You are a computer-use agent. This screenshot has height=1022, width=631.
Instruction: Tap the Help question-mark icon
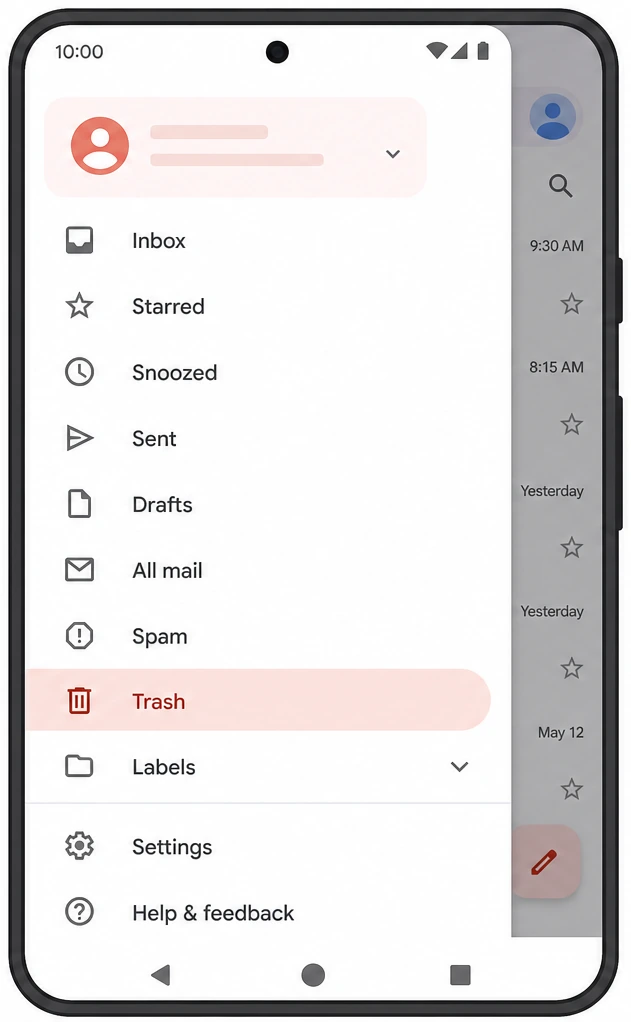click(x=80, y=912)
